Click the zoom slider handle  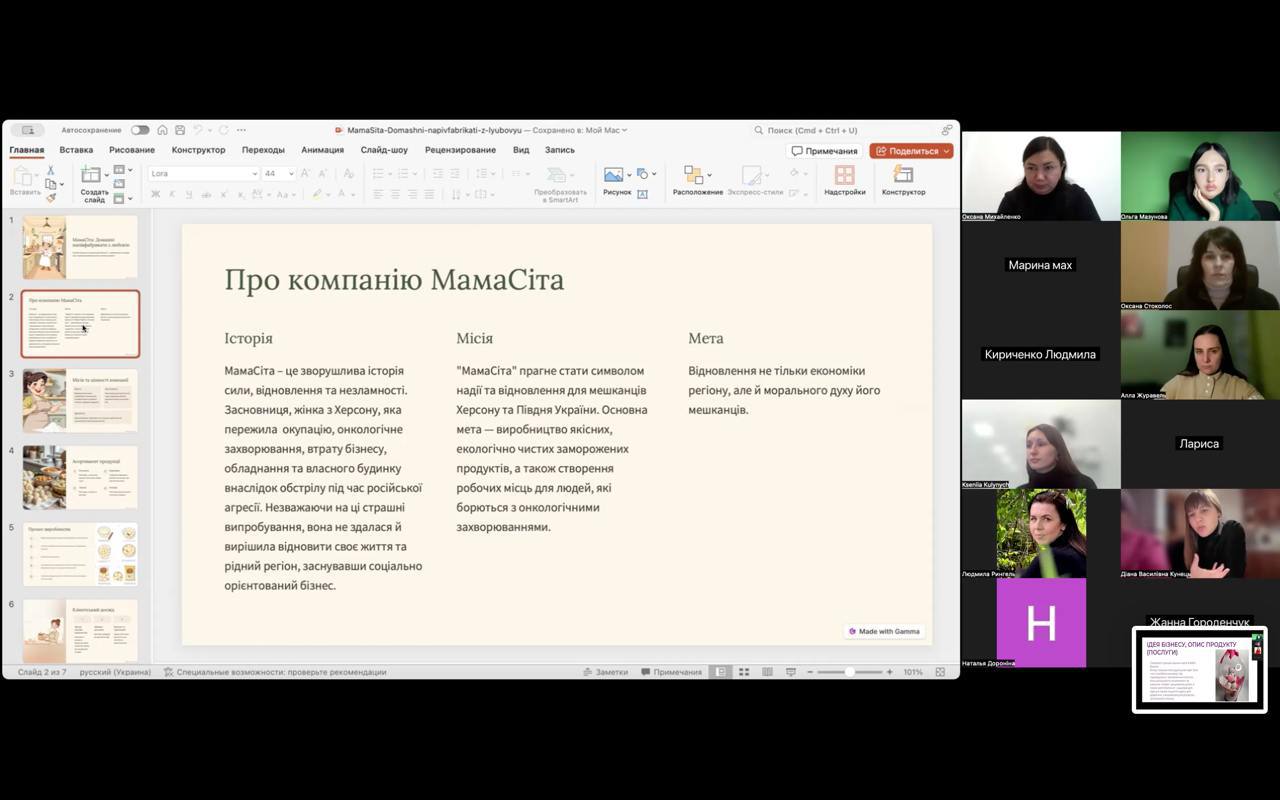[x=849, y=672]
